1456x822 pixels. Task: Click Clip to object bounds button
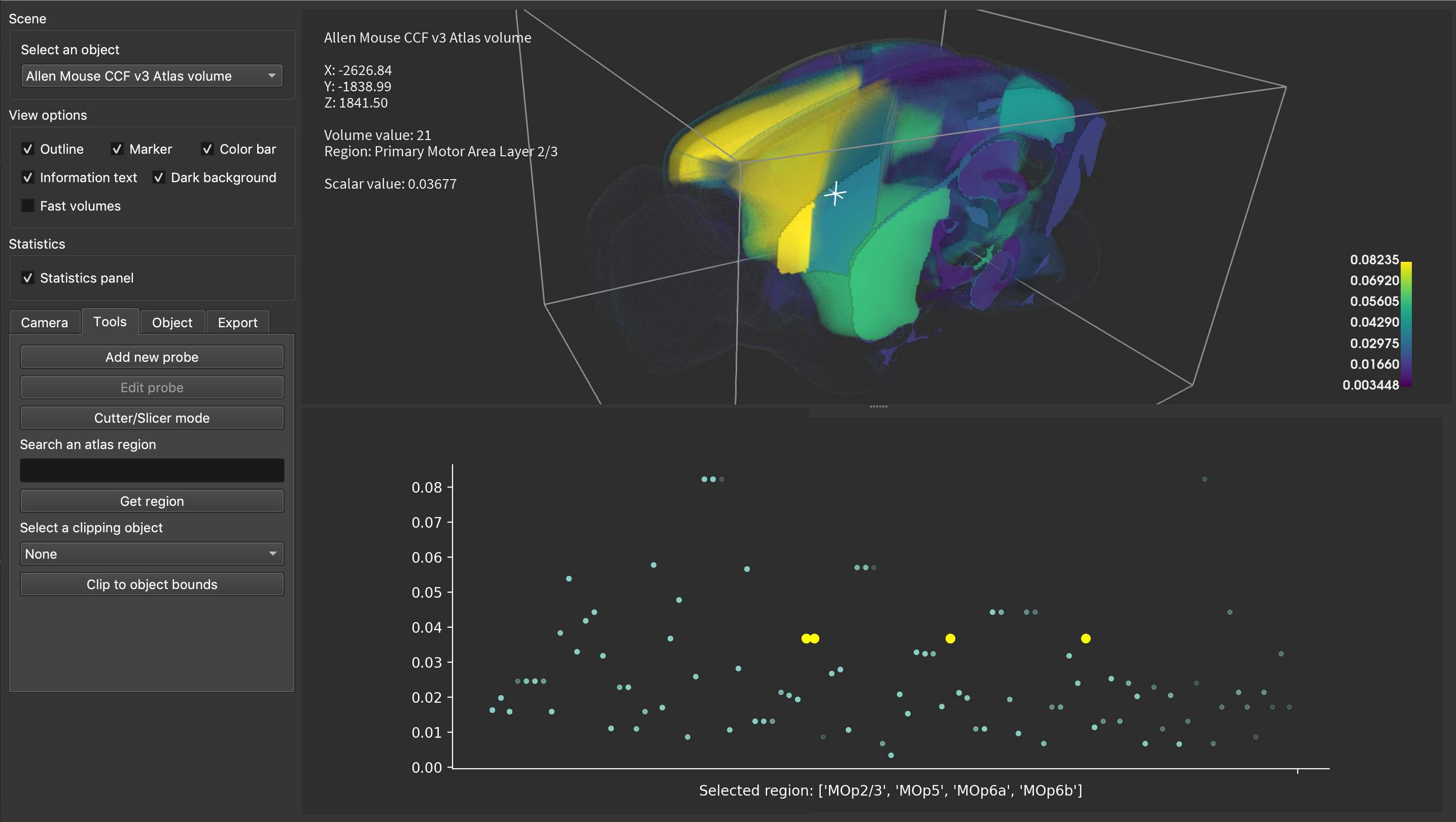coord(152,585)
